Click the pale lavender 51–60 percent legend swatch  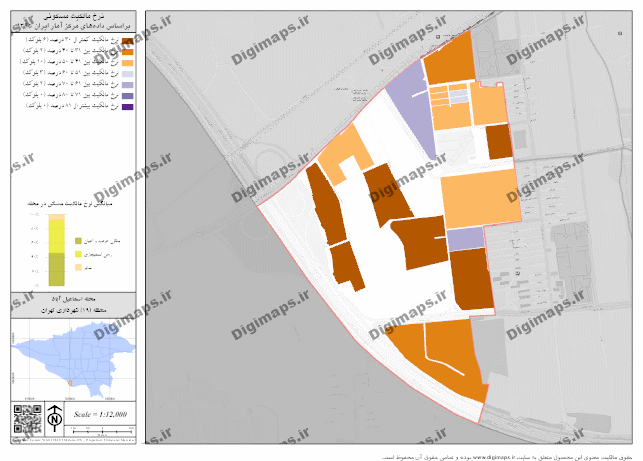[128, 74]
